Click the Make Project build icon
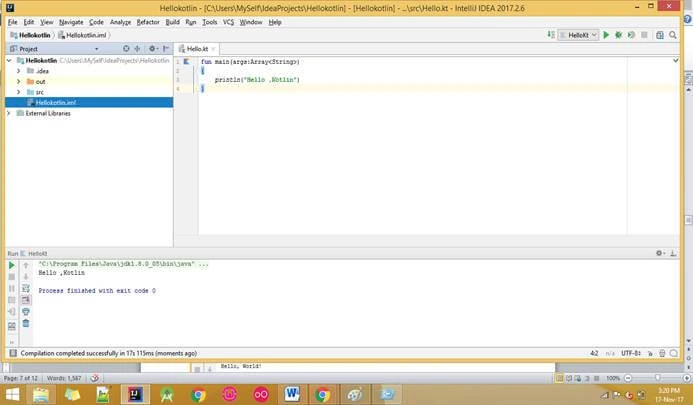 551,34
